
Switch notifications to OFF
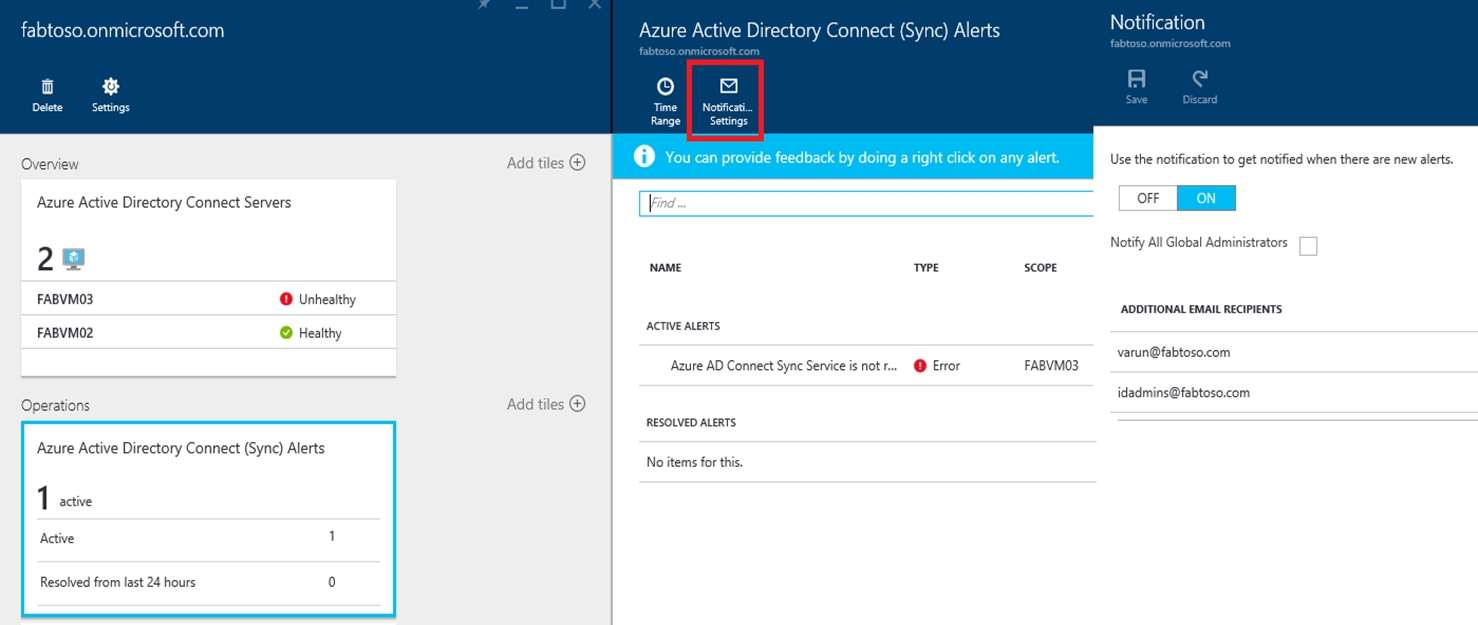[1148, 198]
